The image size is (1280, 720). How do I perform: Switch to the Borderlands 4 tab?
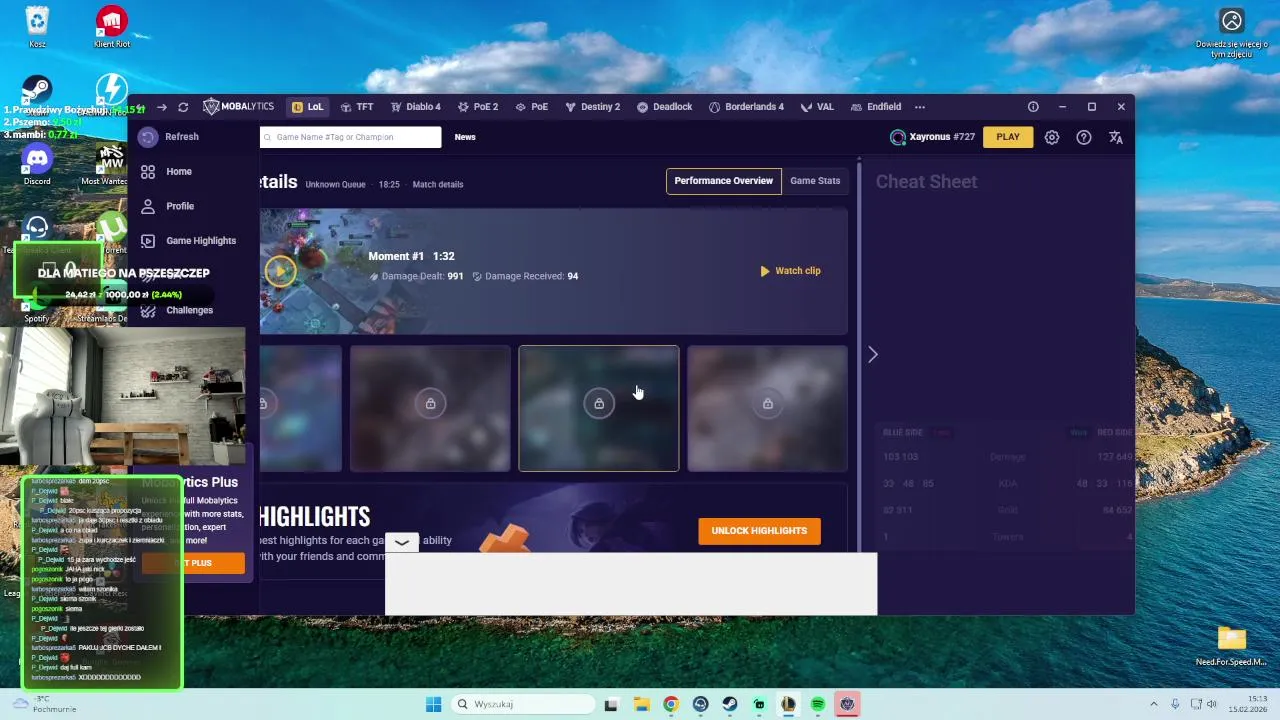coord(746,107)
